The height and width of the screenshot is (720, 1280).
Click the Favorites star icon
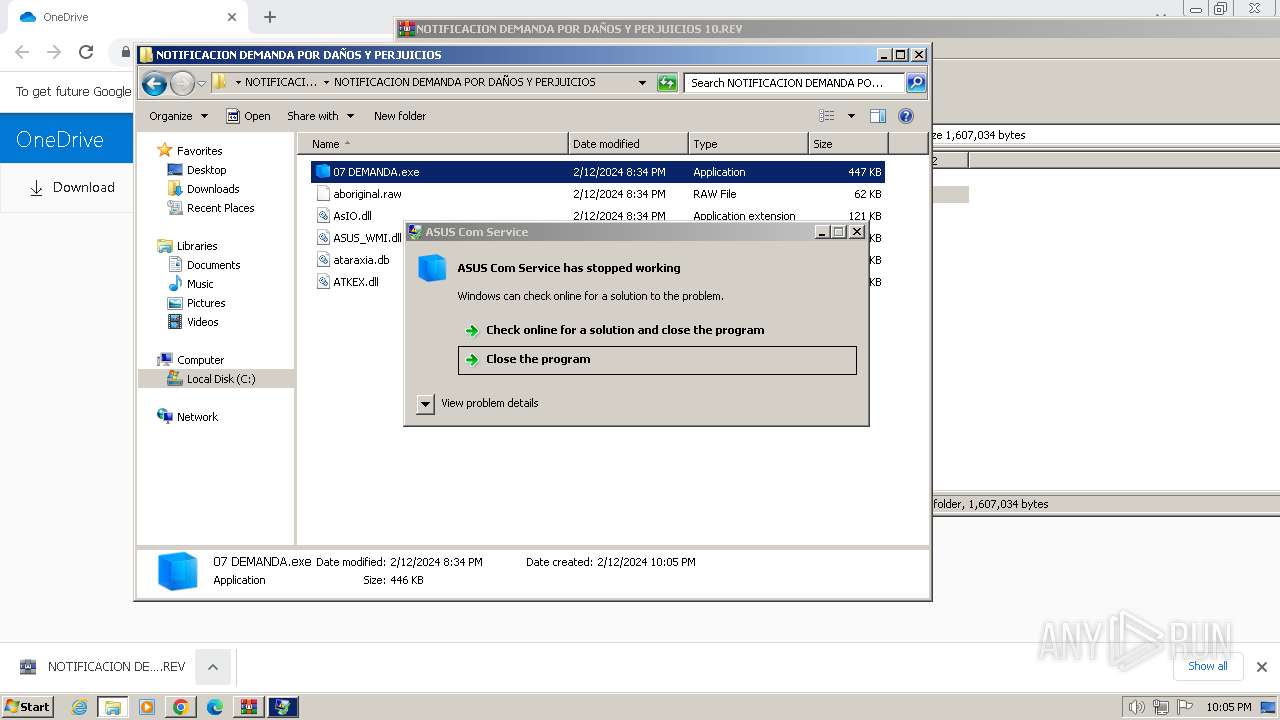tap(165, 150)
